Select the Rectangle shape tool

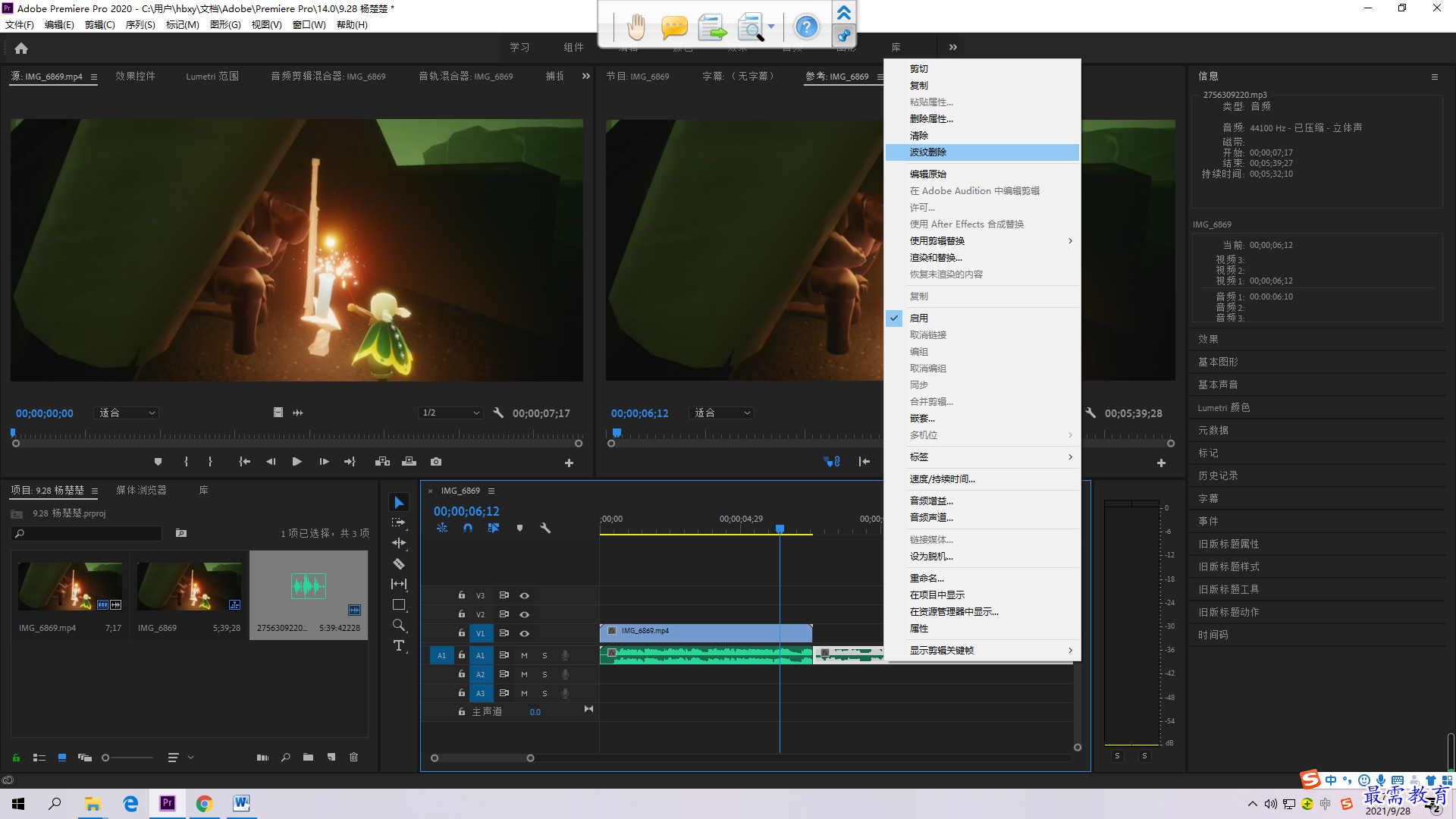coord(399,604)
